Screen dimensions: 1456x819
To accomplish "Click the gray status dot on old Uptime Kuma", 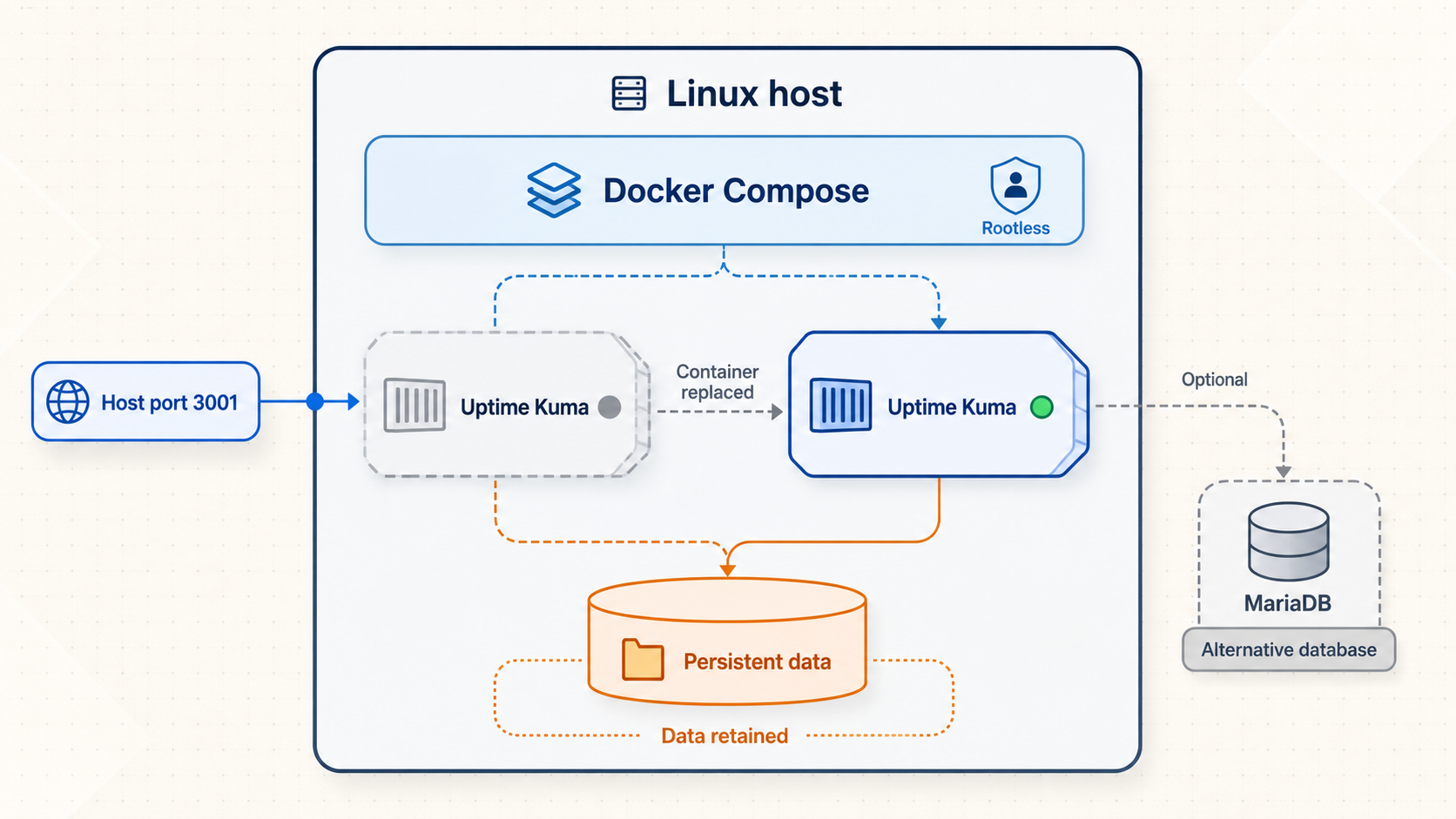I will tap(610, 406).
